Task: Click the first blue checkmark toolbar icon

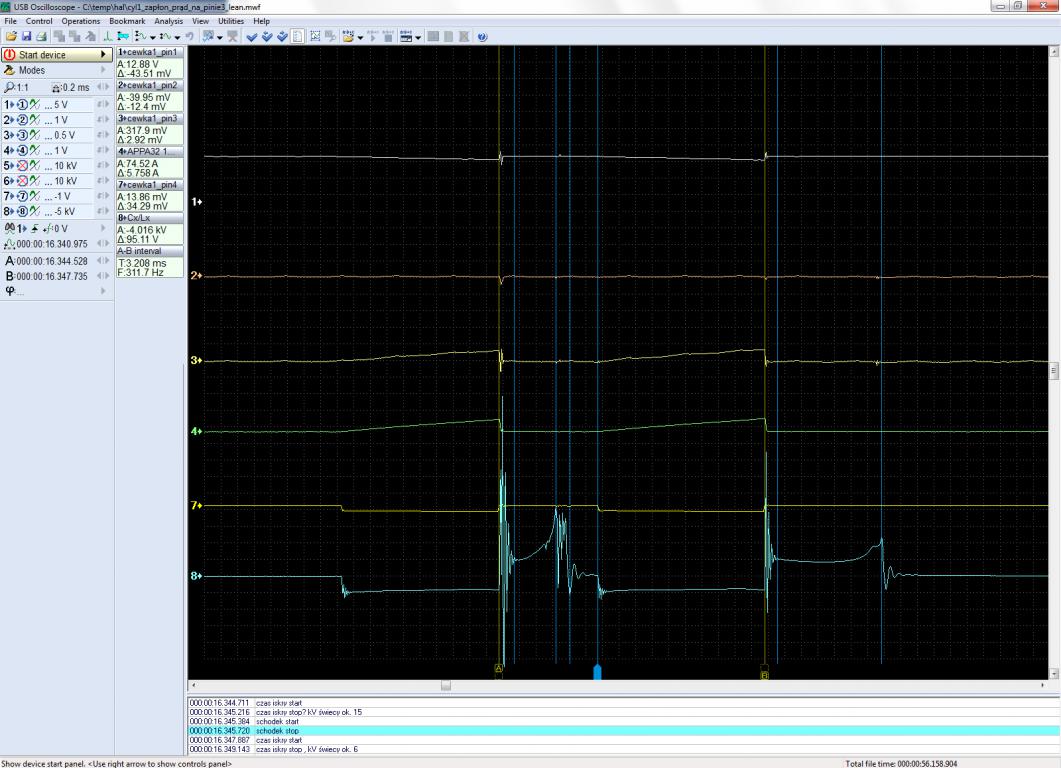Action: pos(252,37)
